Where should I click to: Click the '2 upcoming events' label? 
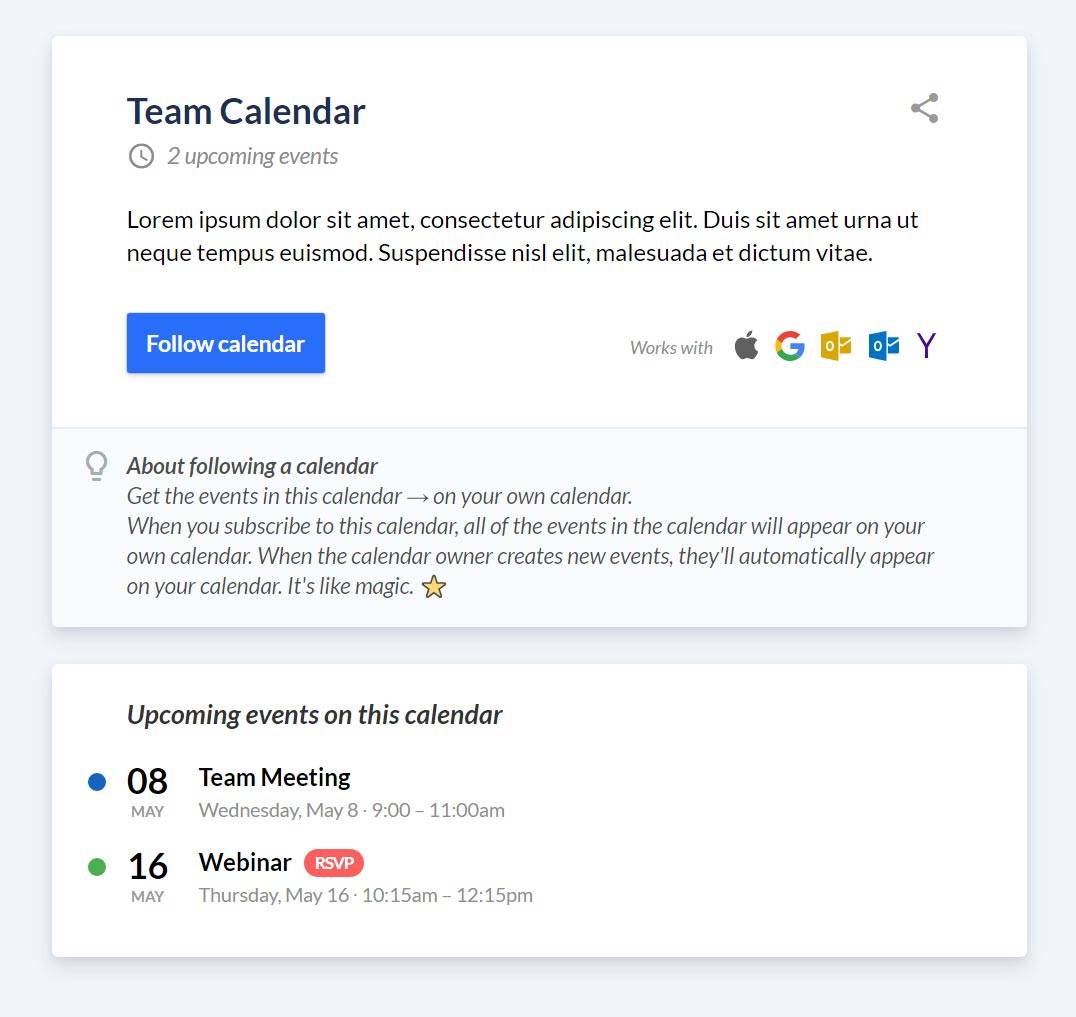251,156
